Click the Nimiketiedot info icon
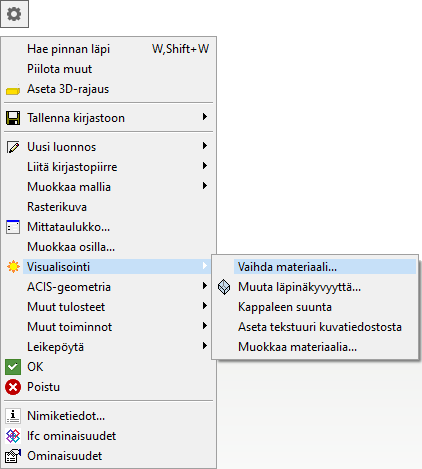This screenshot has width=422, height=469. 13,416
